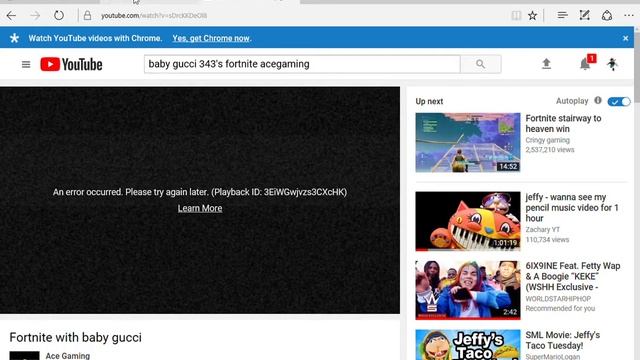This screenshot has width=640, height=360.
Task: Make a web note pen icon
Action: click(x=584, y=16)
